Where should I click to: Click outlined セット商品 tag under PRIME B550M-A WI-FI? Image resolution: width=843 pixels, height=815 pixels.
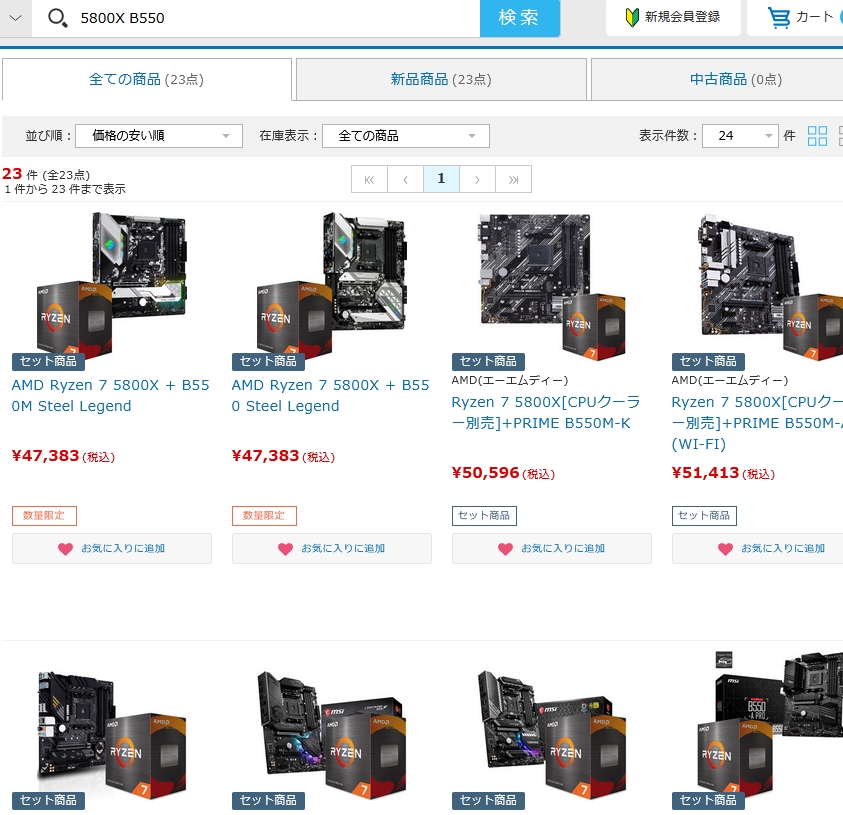tap(704, 516)
